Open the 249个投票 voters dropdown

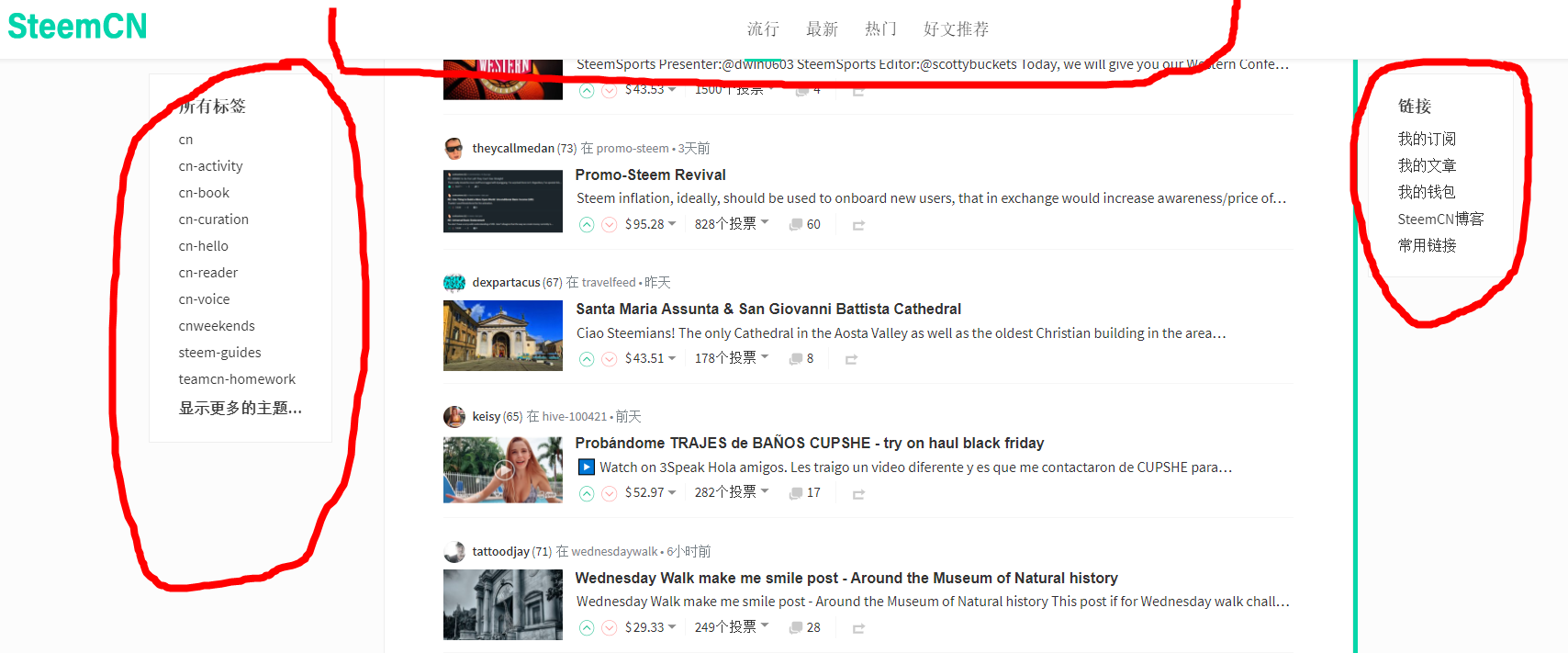coord(732,626)
